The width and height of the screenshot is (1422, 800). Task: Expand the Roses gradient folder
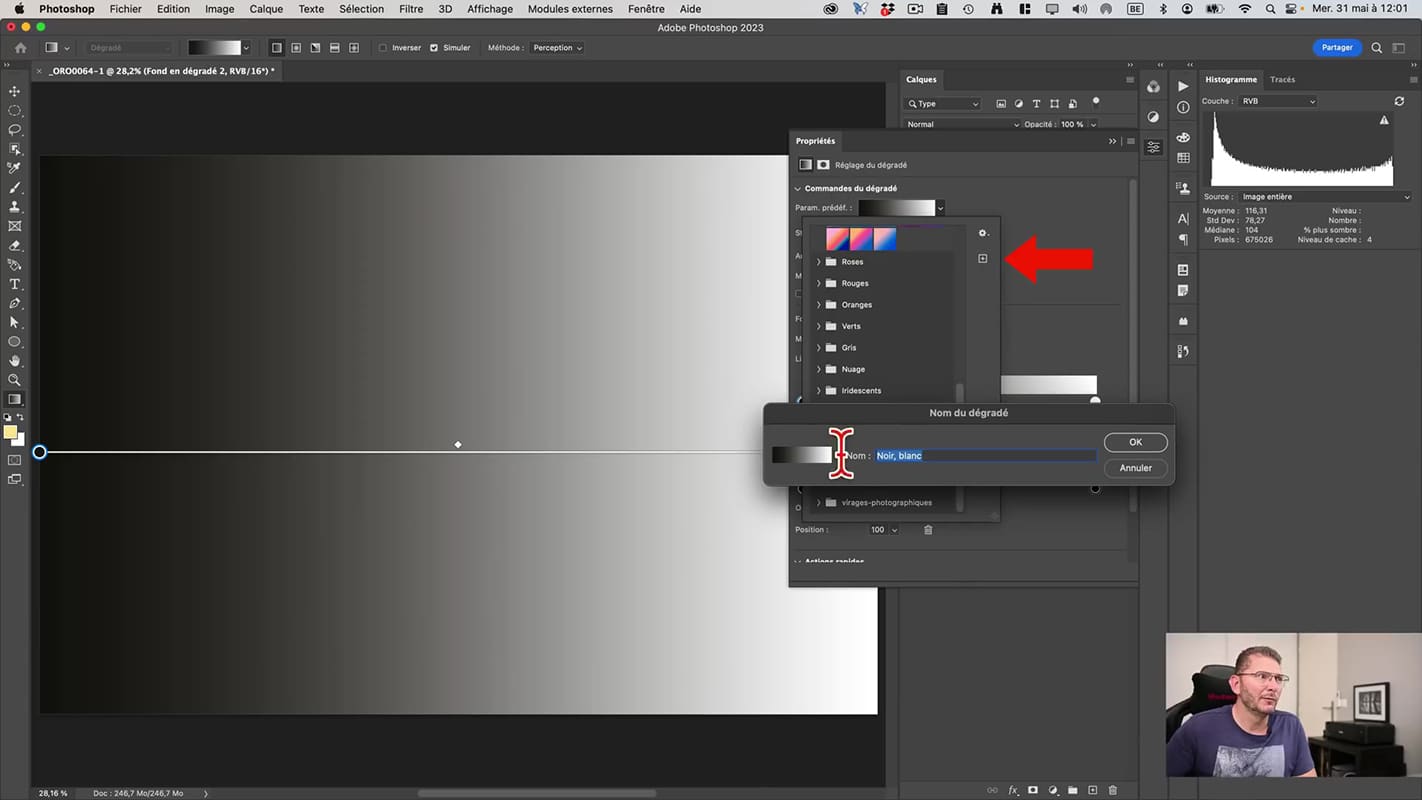tap(819, 262)
